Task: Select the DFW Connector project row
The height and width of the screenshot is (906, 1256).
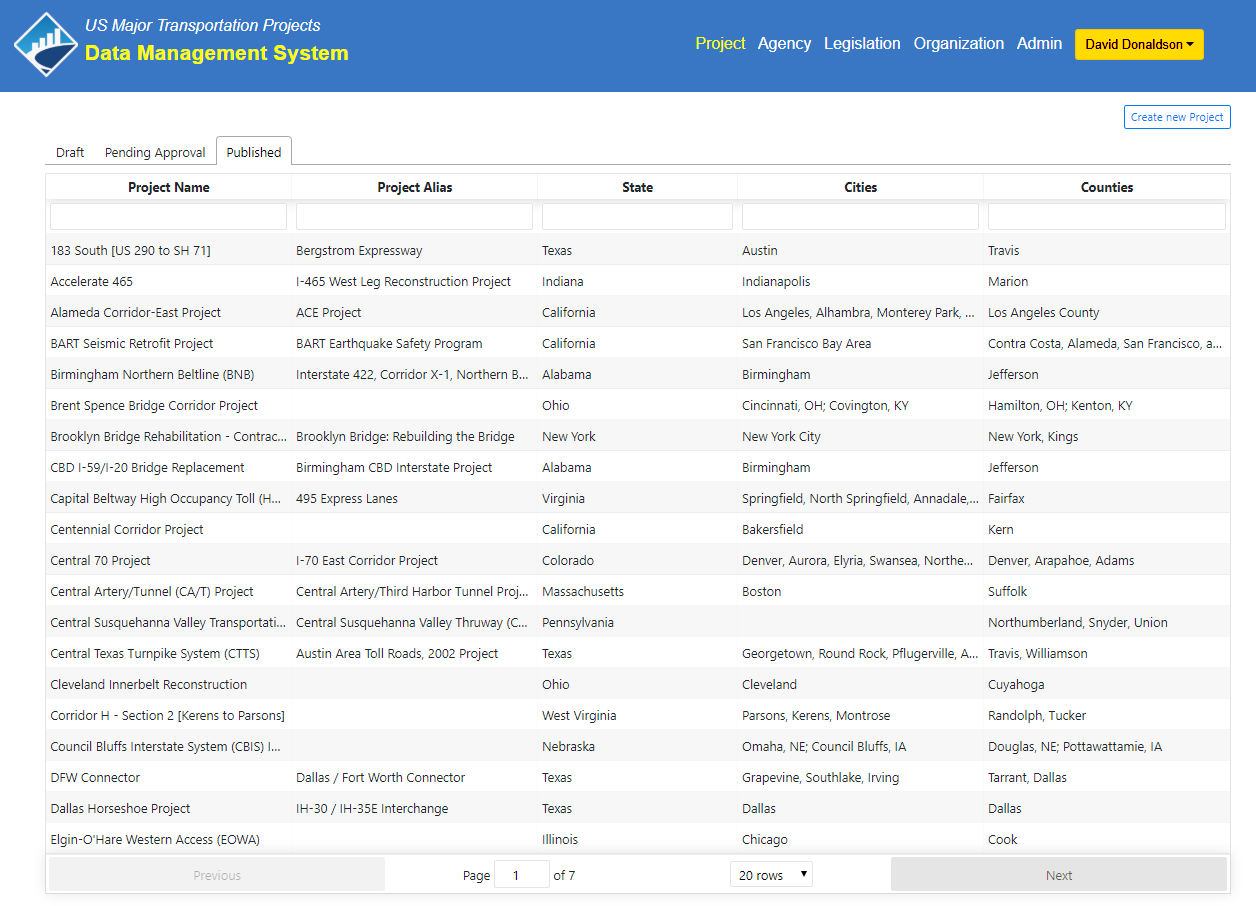Action: tap(95, 778)
